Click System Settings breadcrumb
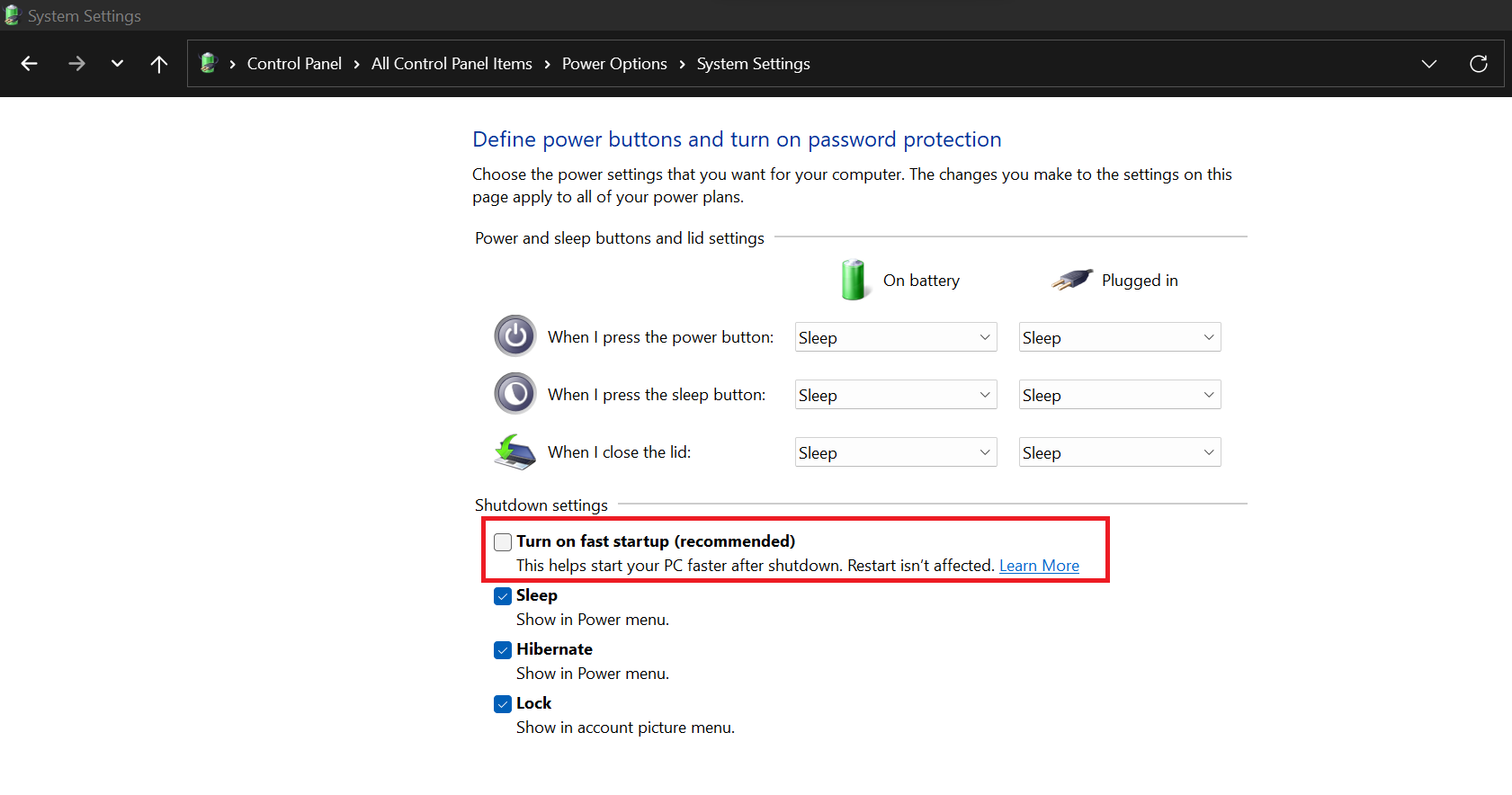The image size is (1512, 795). [x=753, y=64]
